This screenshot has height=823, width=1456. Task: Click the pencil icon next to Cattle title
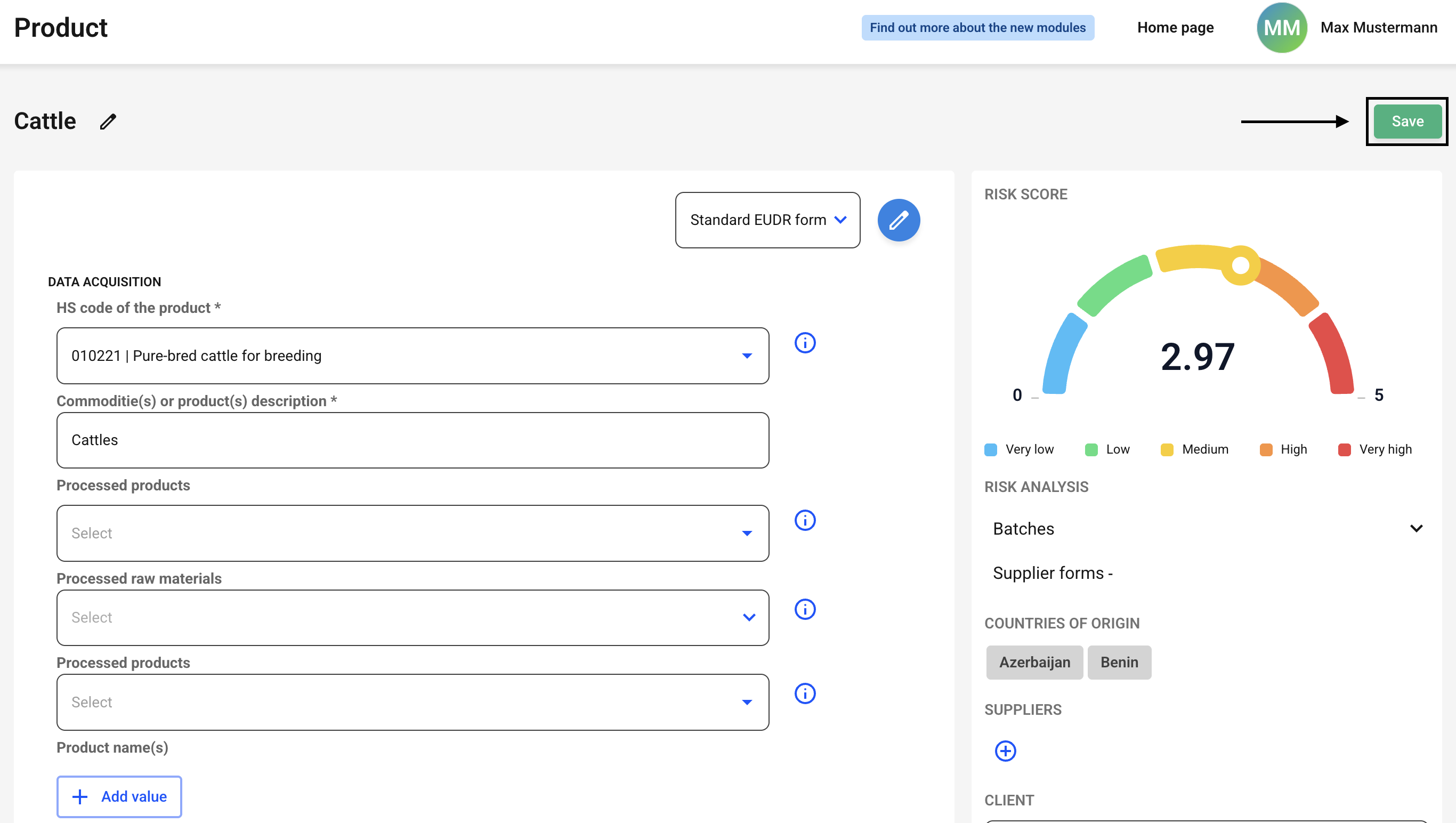click(108, 122)
